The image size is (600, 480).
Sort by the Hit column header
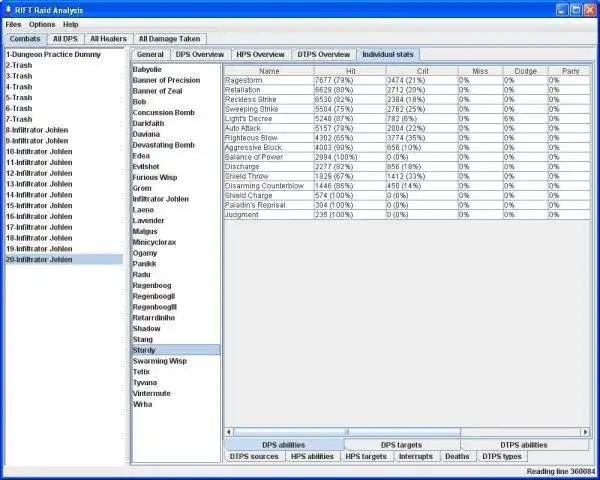(351, 71)
